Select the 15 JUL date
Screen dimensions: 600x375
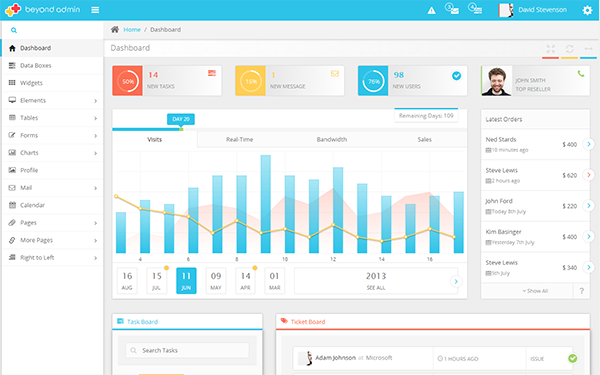coord(157,281)
